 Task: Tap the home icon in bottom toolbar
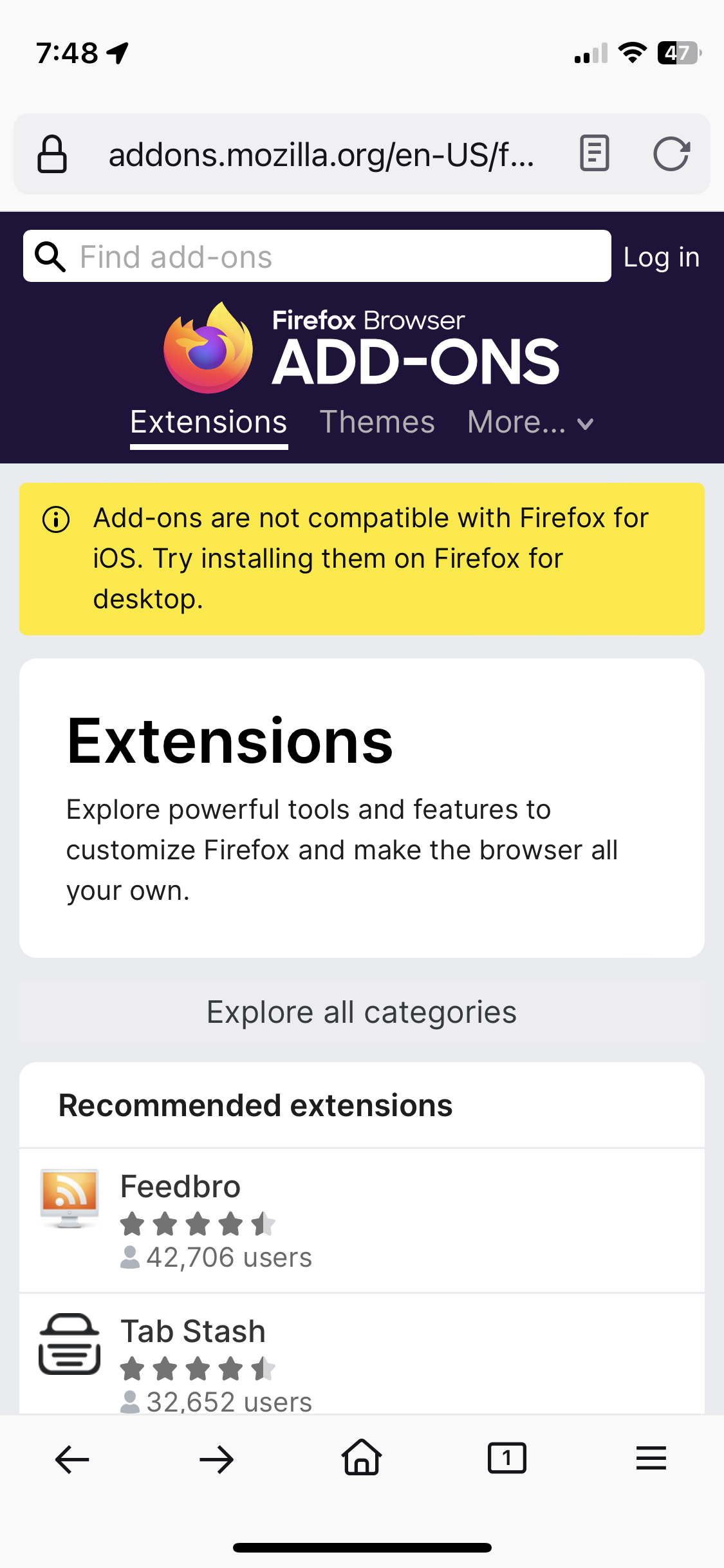pyautogui.click(x=362, y=1457)
